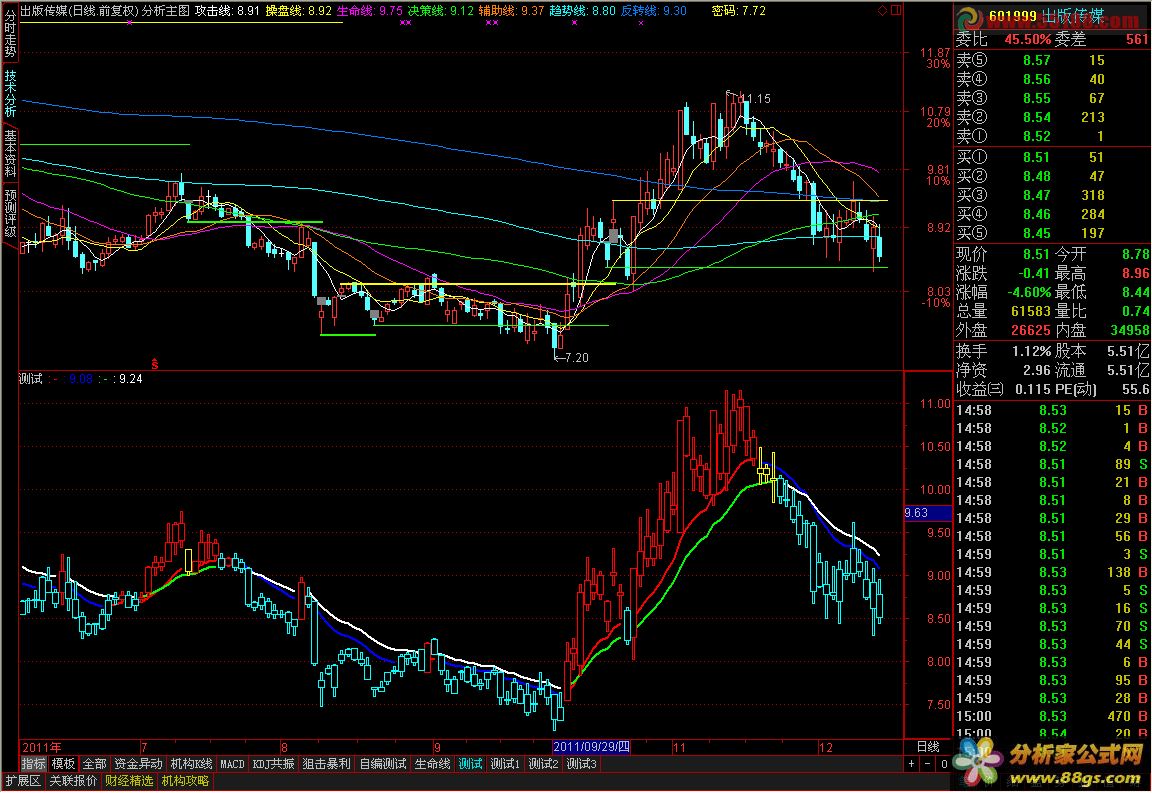1152x793 pixels.
Task: Click the 趋势线: 8.80 indicator label
Action: click(583, 11)
